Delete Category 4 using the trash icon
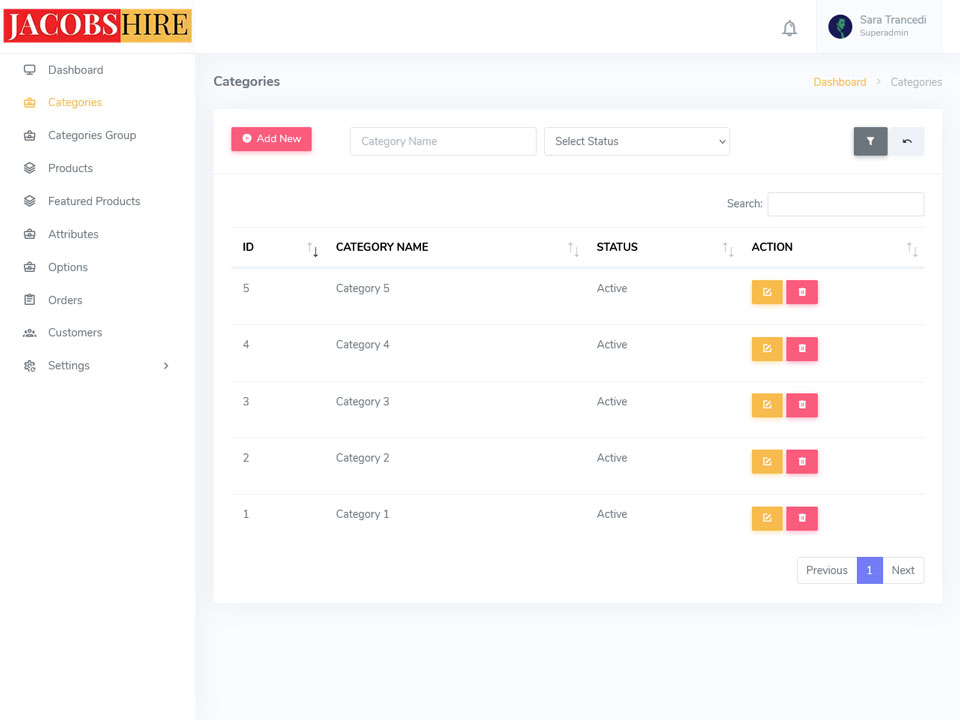The image size is (960, 720). tap(801, 348)
